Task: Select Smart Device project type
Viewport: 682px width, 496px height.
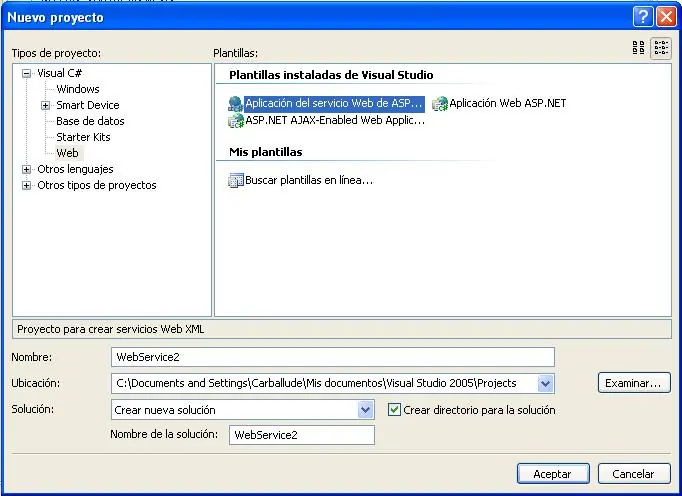Action: click(88, 105)
